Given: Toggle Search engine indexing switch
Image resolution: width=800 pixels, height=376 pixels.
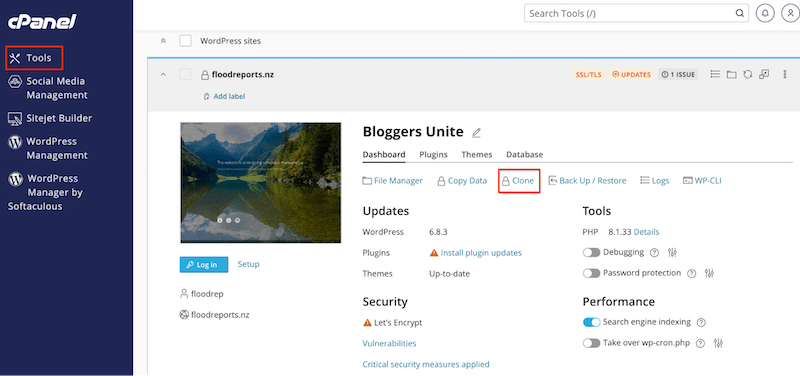Looking at the screenshot, I should click(x=591, y=322).
